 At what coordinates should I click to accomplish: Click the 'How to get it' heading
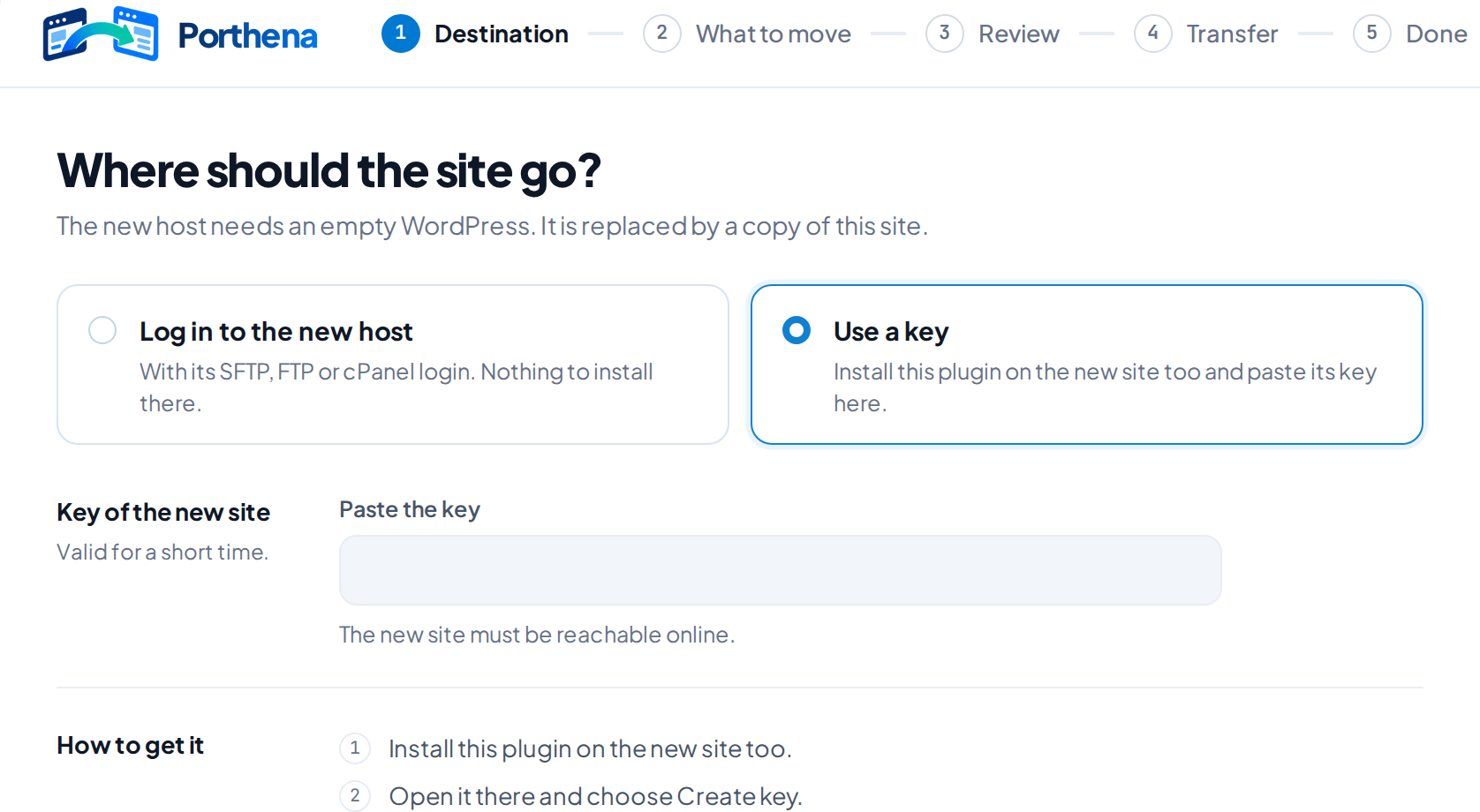click(130, 746)
